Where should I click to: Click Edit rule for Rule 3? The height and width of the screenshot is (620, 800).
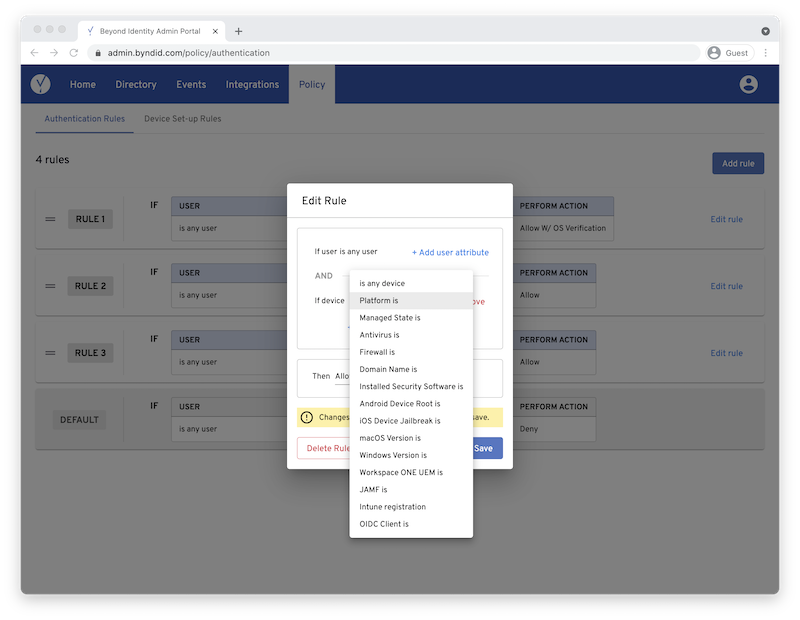[x=727, y=353]
